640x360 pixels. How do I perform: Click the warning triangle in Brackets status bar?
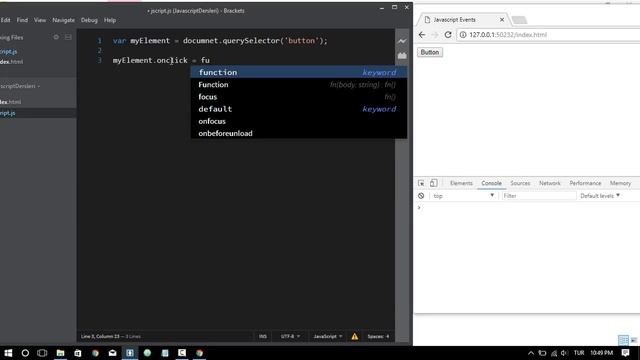point(355,336)
